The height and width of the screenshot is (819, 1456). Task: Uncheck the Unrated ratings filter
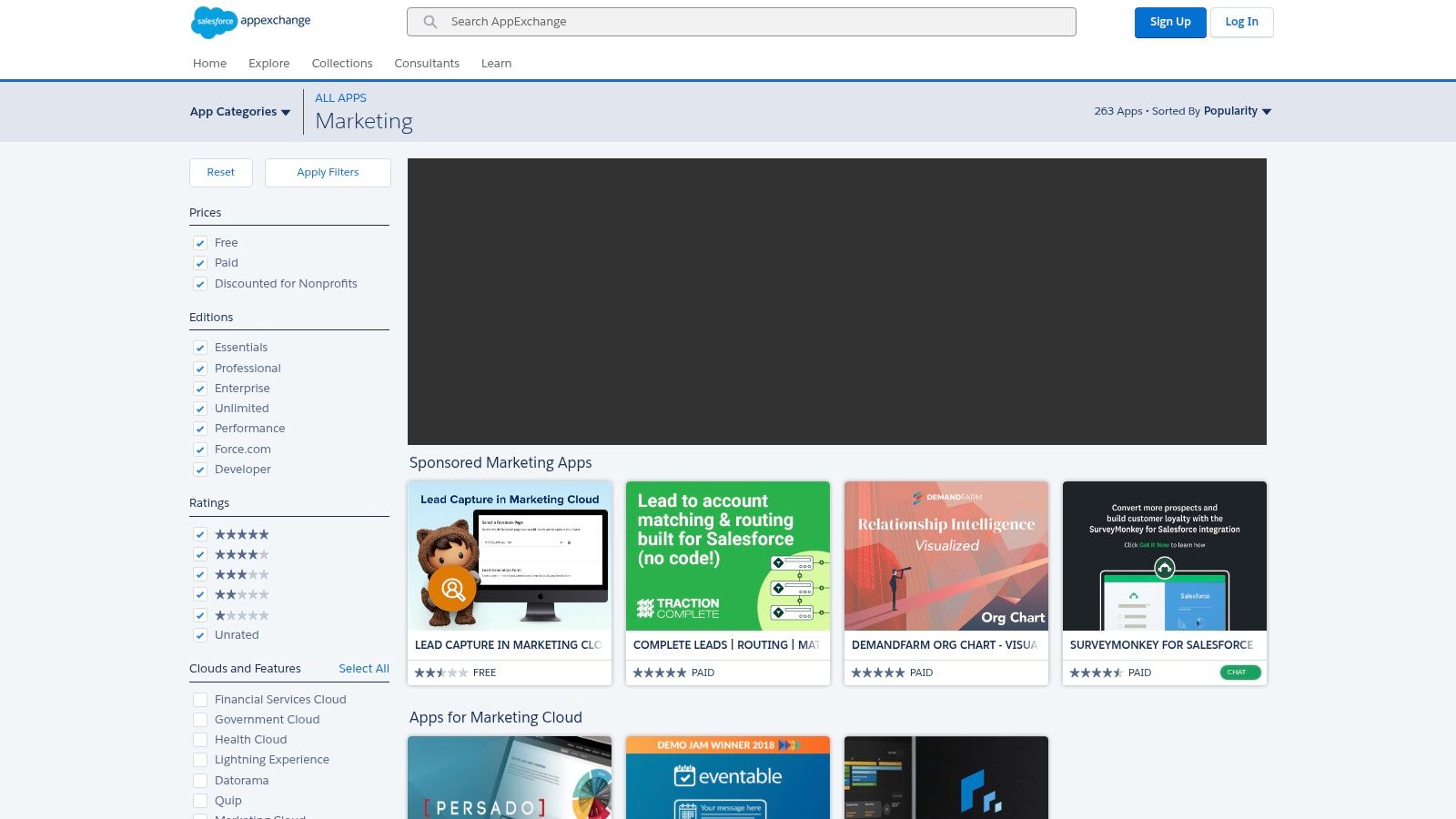click(x=200, y=635)
